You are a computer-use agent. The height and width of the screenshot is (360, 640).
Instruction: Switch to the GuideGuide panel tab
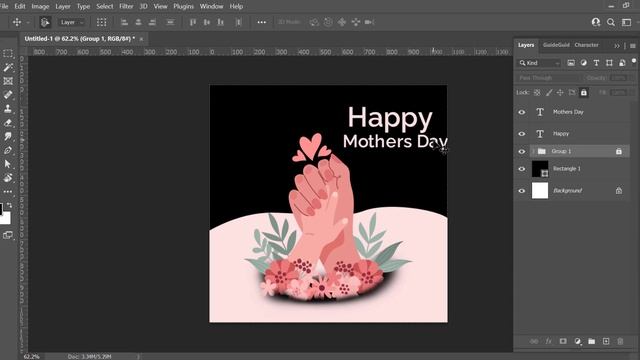point(556,45)
